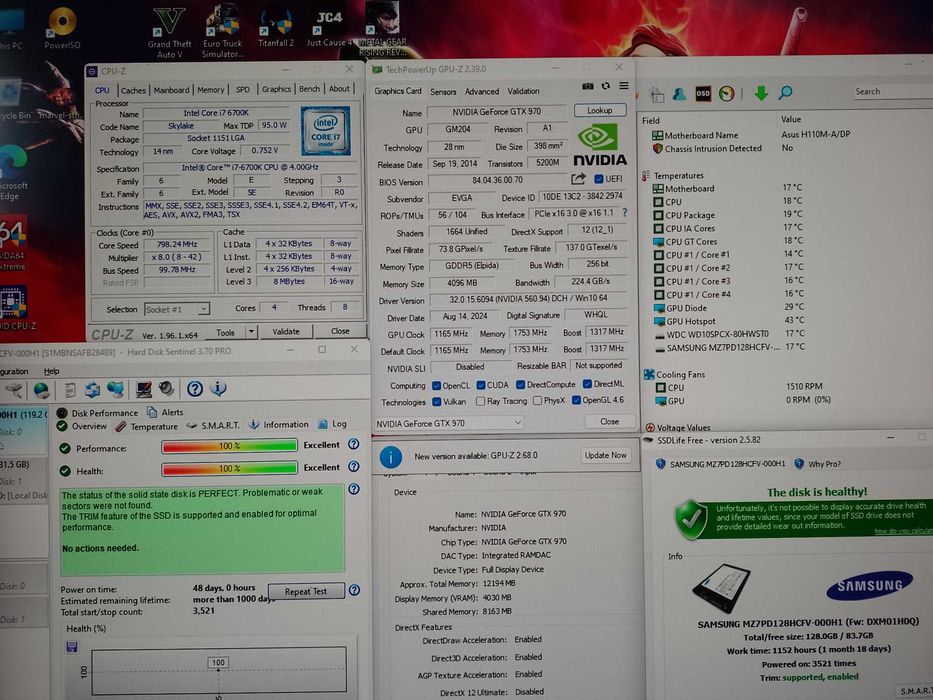Toggle the Ray Tracing checkbox in GPU-Z
This screenshot has height=700, width=933.
coord(481,401)
